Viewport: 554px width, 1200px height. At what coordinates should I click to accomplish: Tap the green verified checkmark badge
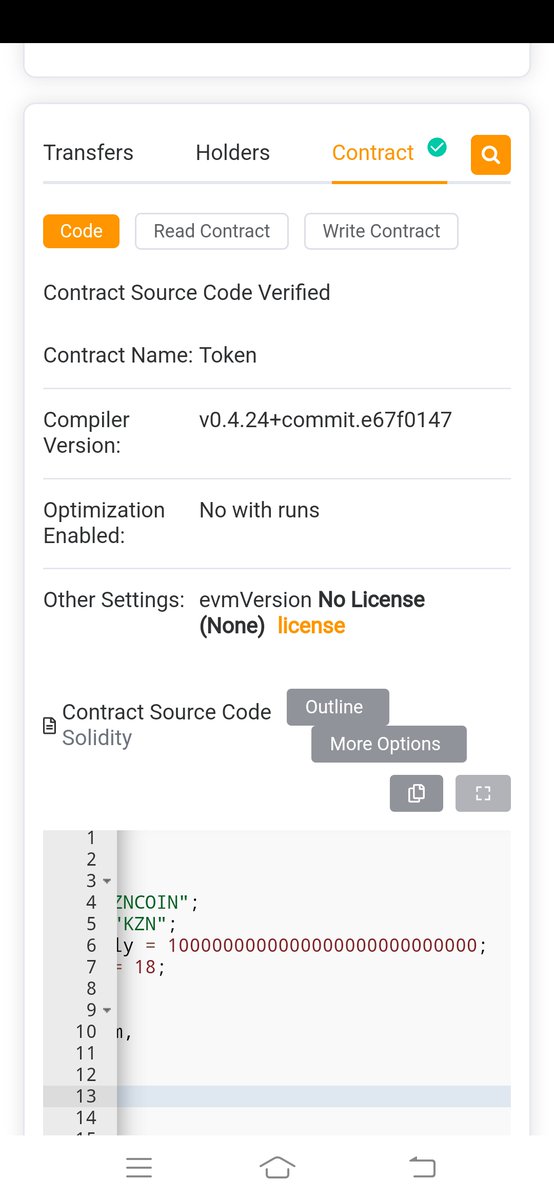[x=437, y=148]
